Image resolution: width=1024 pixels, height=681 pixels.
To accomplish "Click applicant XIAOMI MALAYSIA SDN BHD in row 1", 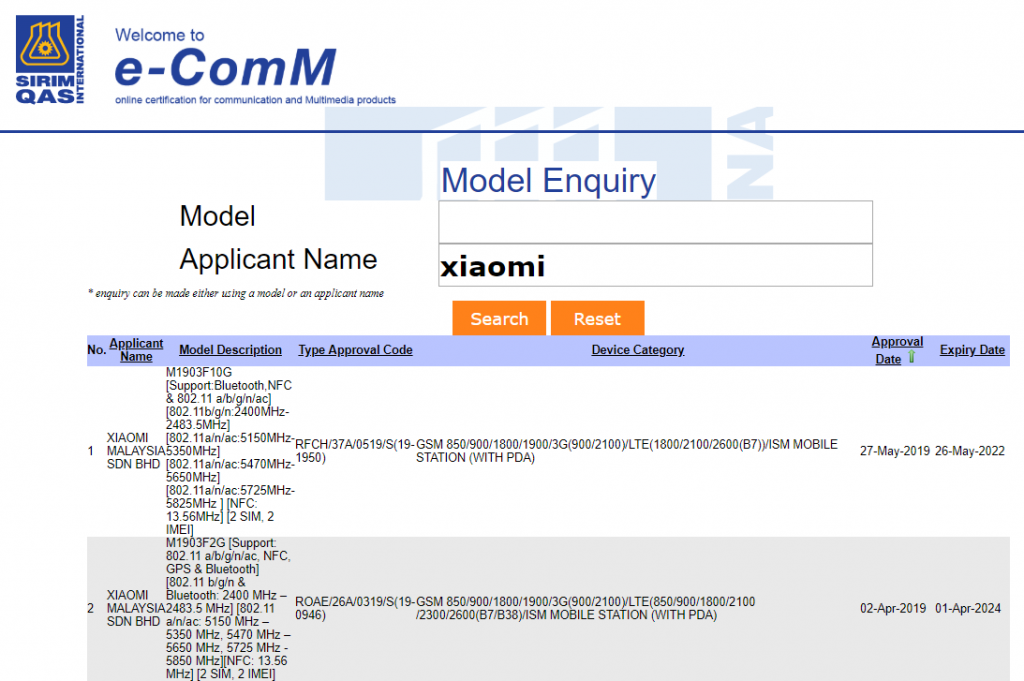I will click(x=136, y=451).
